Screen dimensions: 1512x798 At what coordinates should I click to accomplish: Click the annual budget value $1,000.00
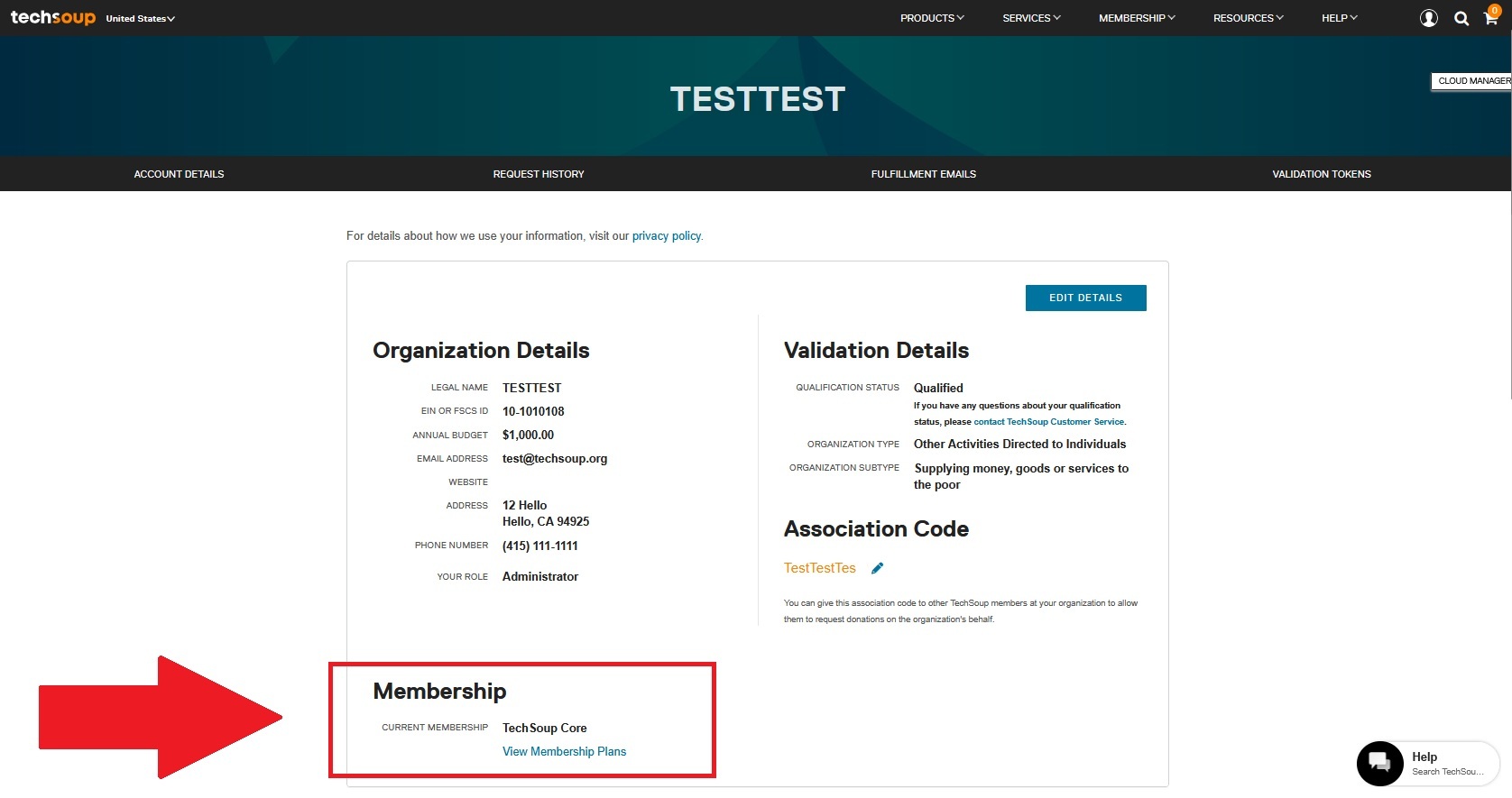[x=528, y=435]
